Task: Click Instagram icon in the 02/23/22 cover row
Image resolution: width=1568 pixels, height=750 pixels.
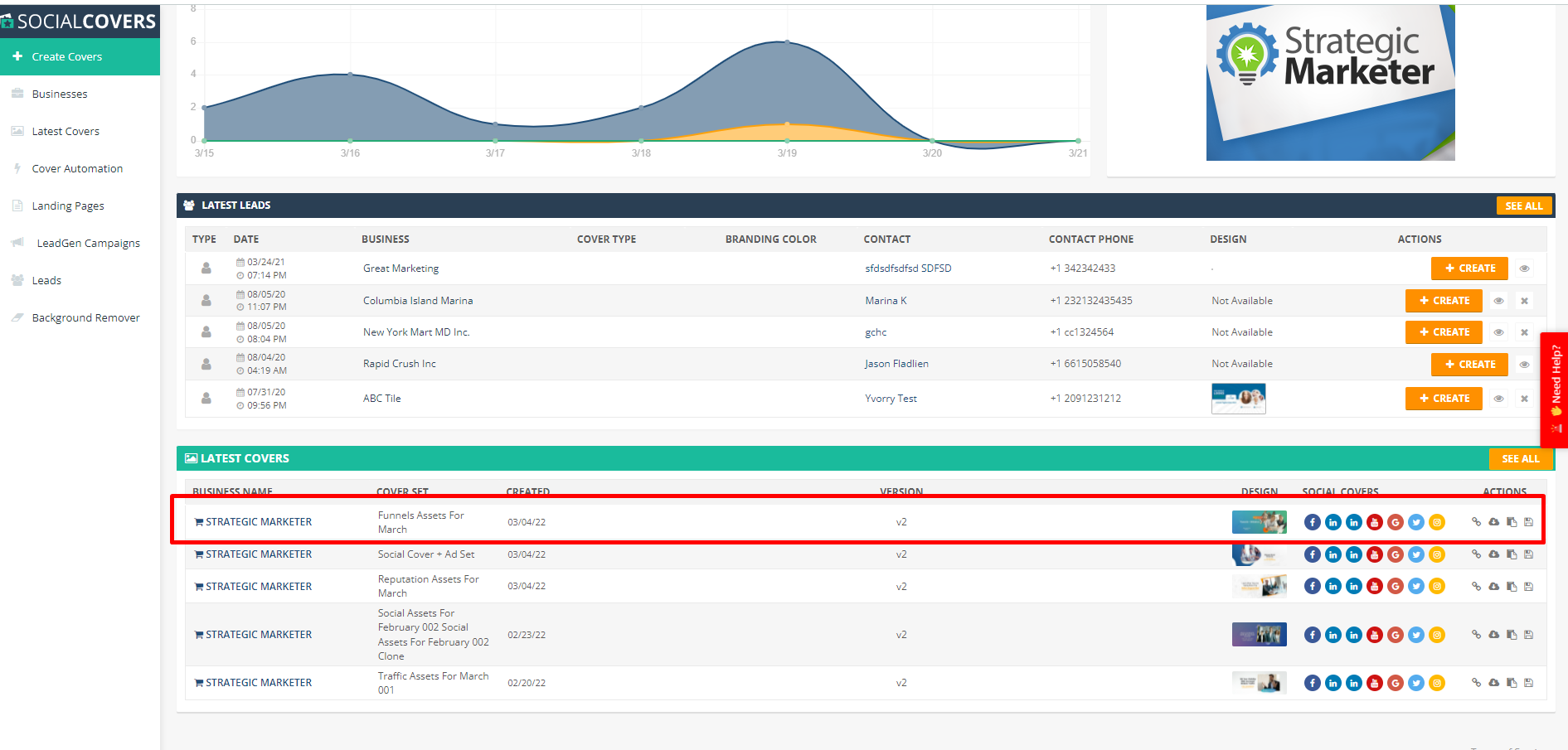Action: tap(1436, 635)
